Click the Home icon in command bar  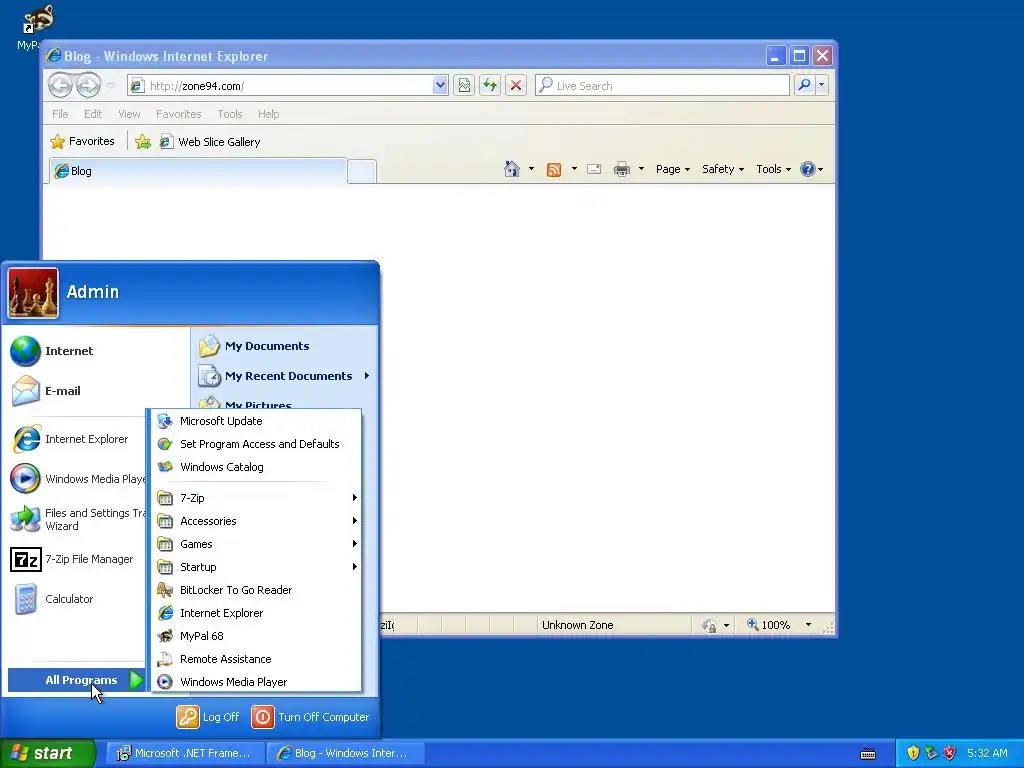click(511, 169)
